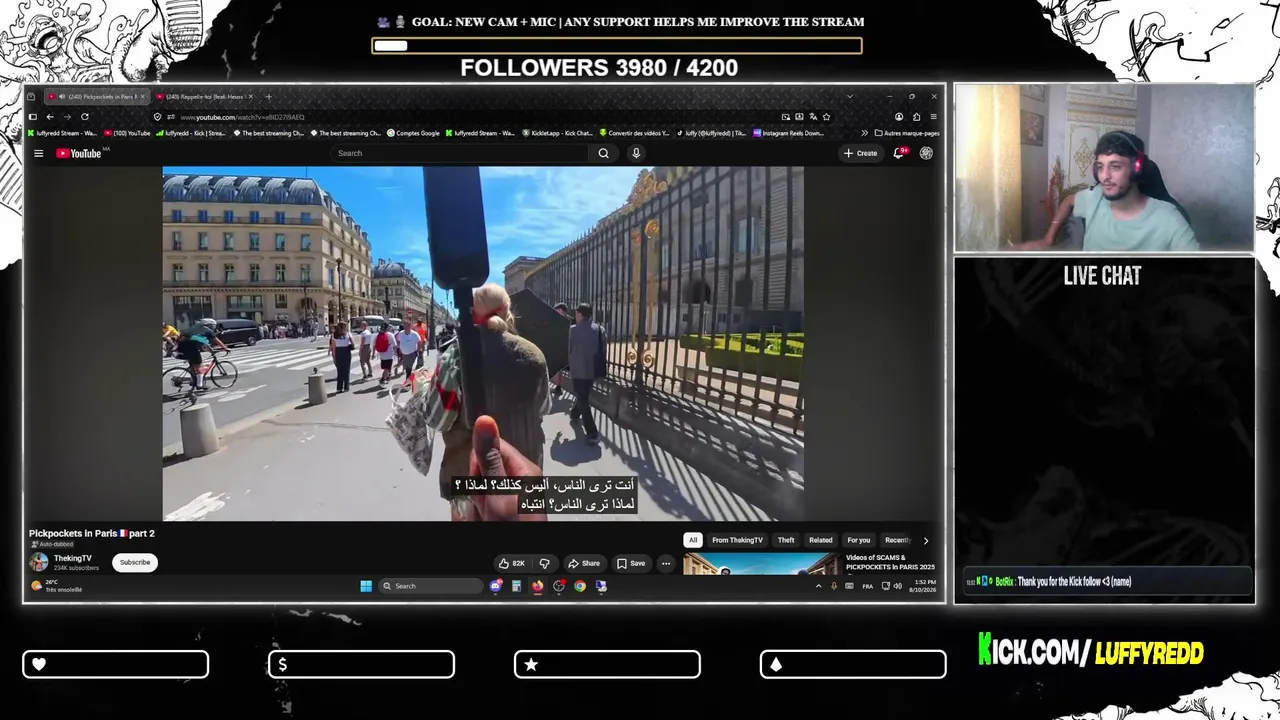Open the Instagram Reels Down... bookmark

789,133
